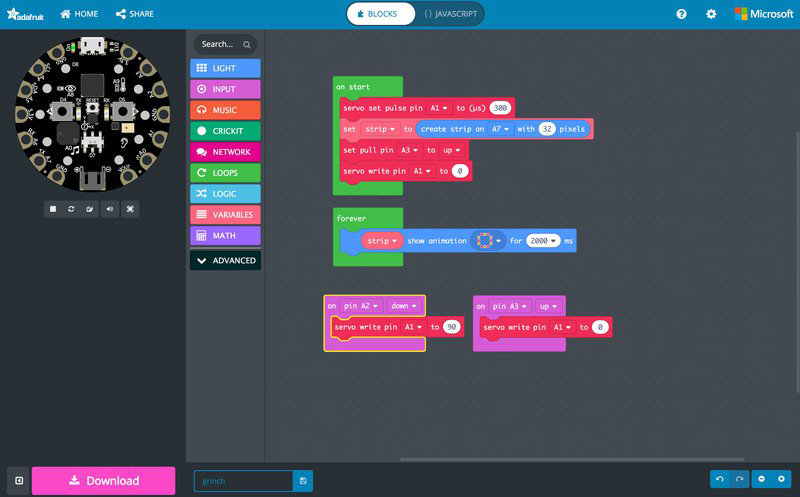The image size is (800, 497).
Task: Zoom out of the workspace
Action: [x=762, y=480]
